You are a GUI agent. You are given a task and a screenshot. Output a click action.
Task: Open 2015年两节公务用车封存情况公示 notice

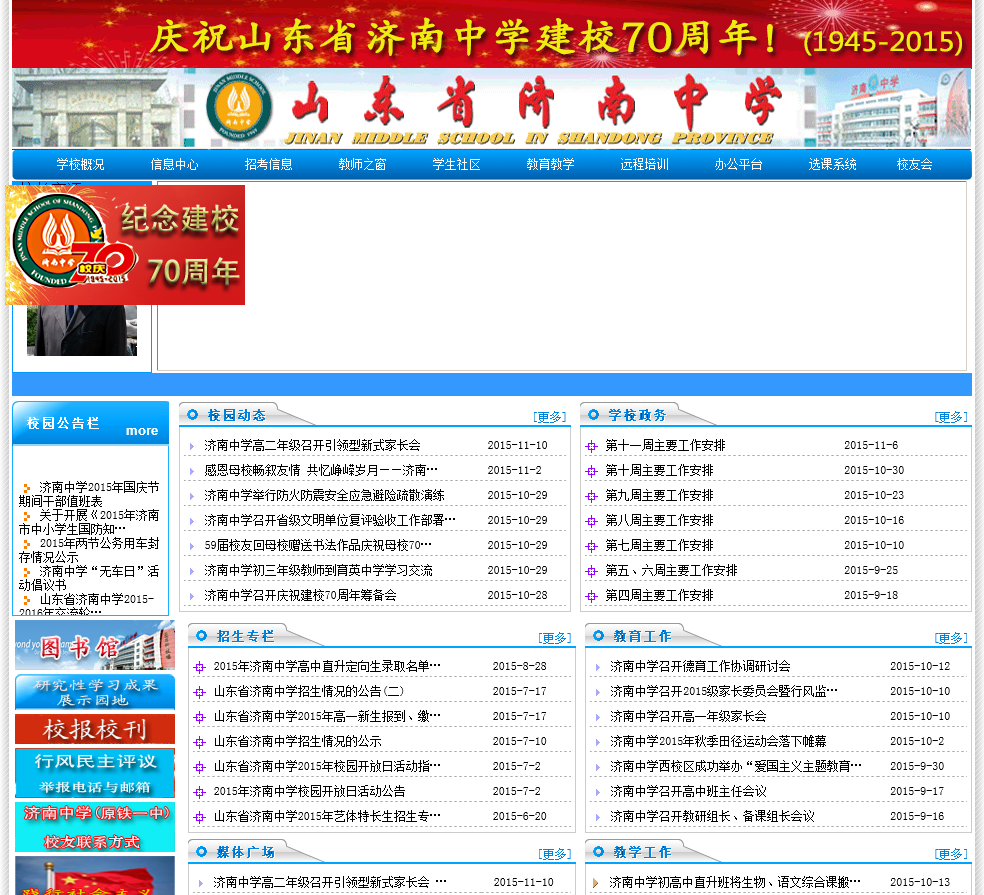89,550
